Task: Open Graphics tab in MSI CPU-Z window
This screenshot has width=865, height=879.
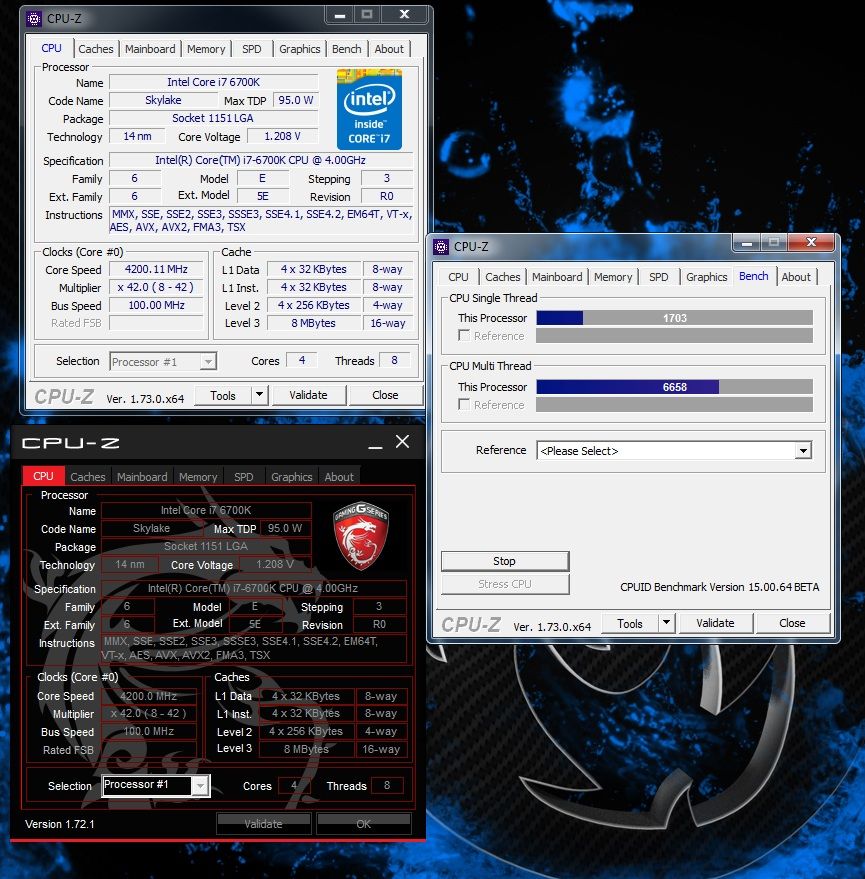Action: click(x=292, y=476)
